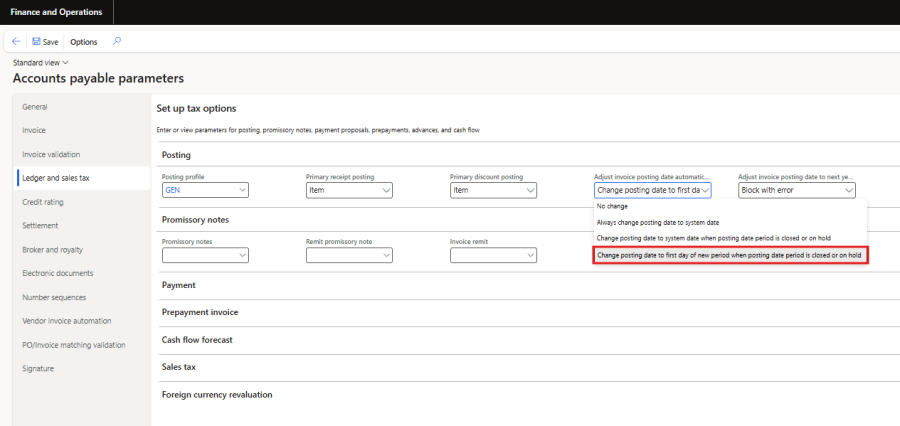Go to the Settlement tab

(x=40, y=226)
